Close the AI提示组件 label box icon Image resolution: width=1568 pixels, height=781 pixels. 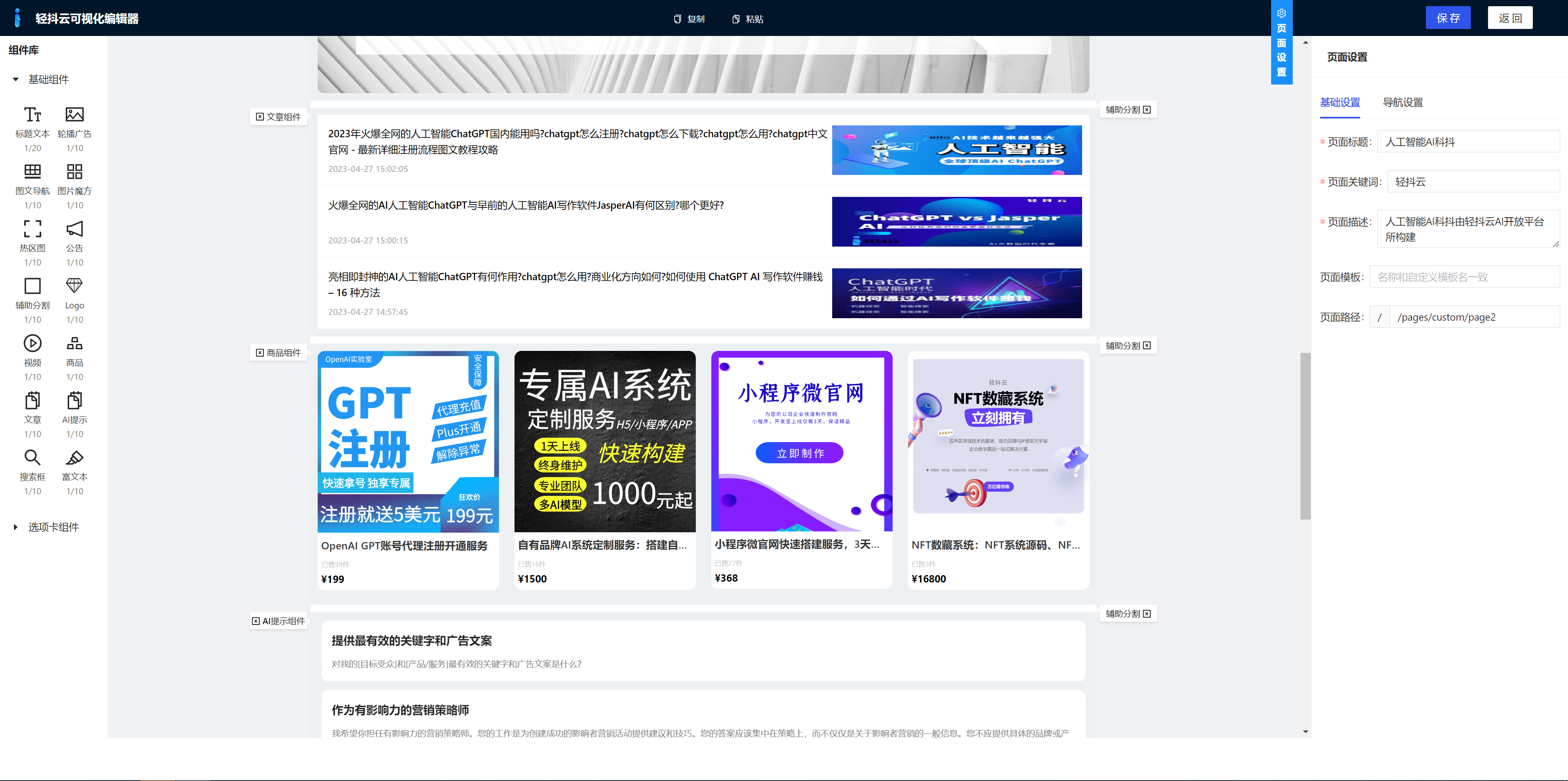click(x=256, y=621)
